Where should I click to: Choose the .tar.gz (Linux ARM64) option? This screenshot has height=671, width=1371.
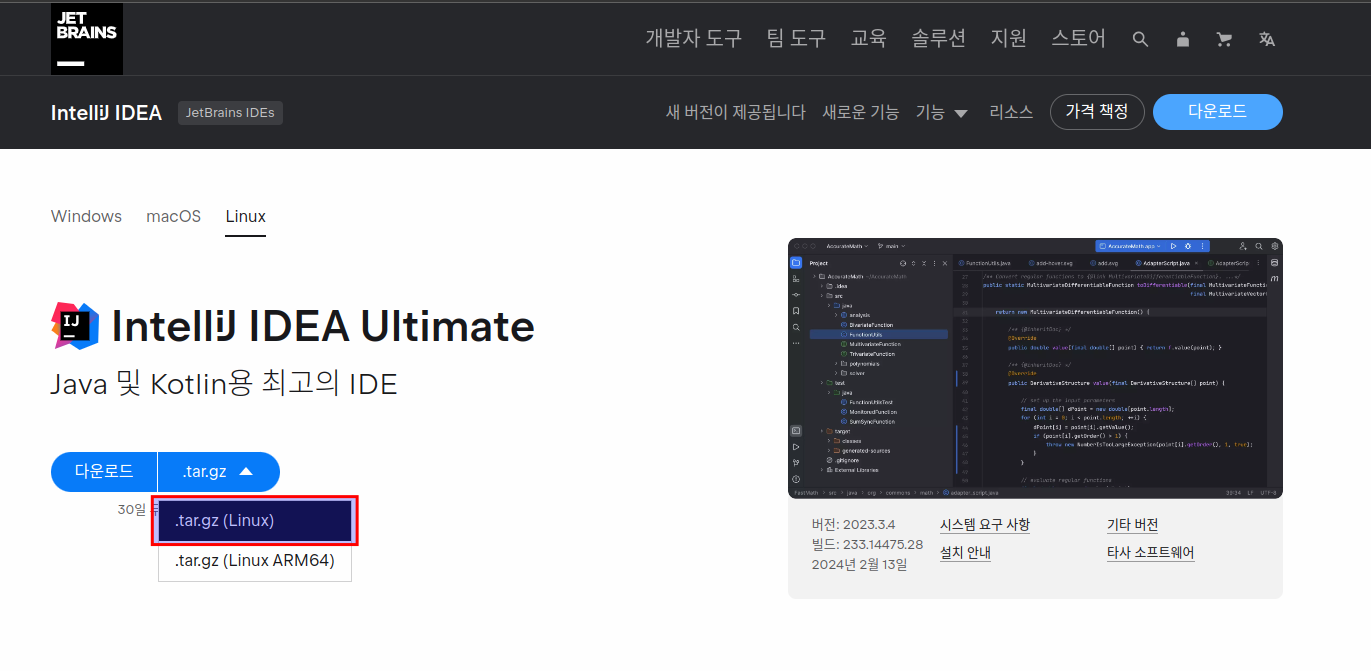point(255,561)
